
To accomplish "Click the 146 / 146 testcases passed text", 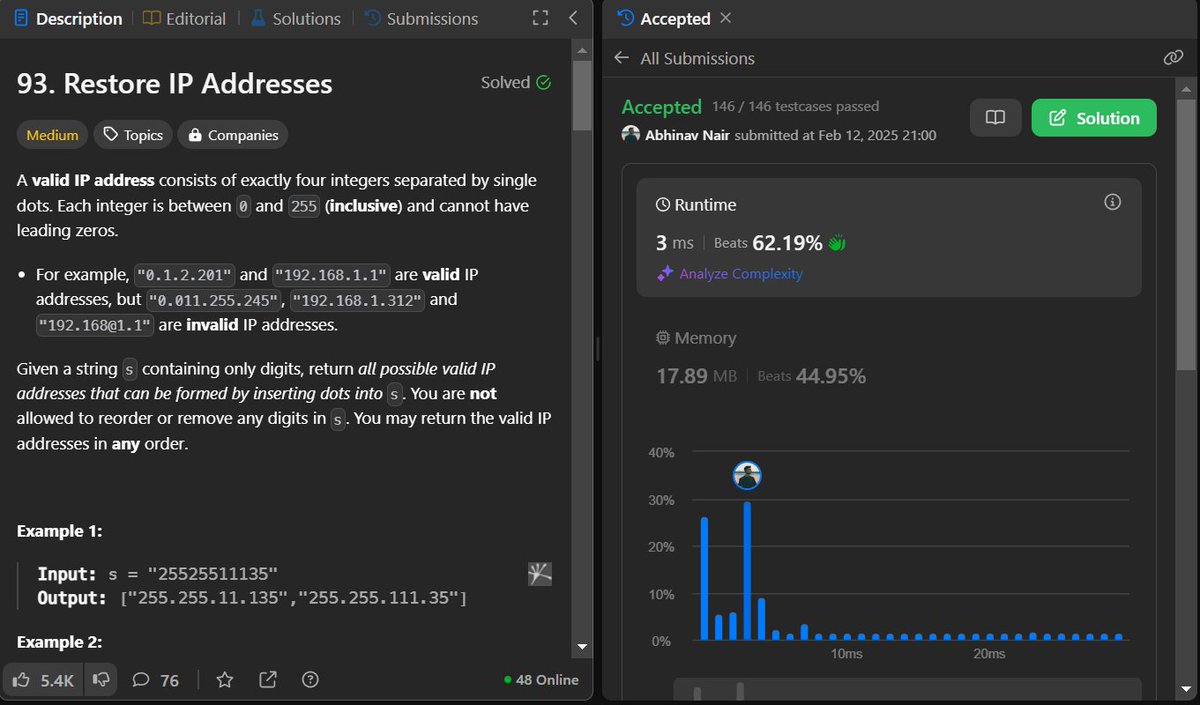I will [796, 106].
